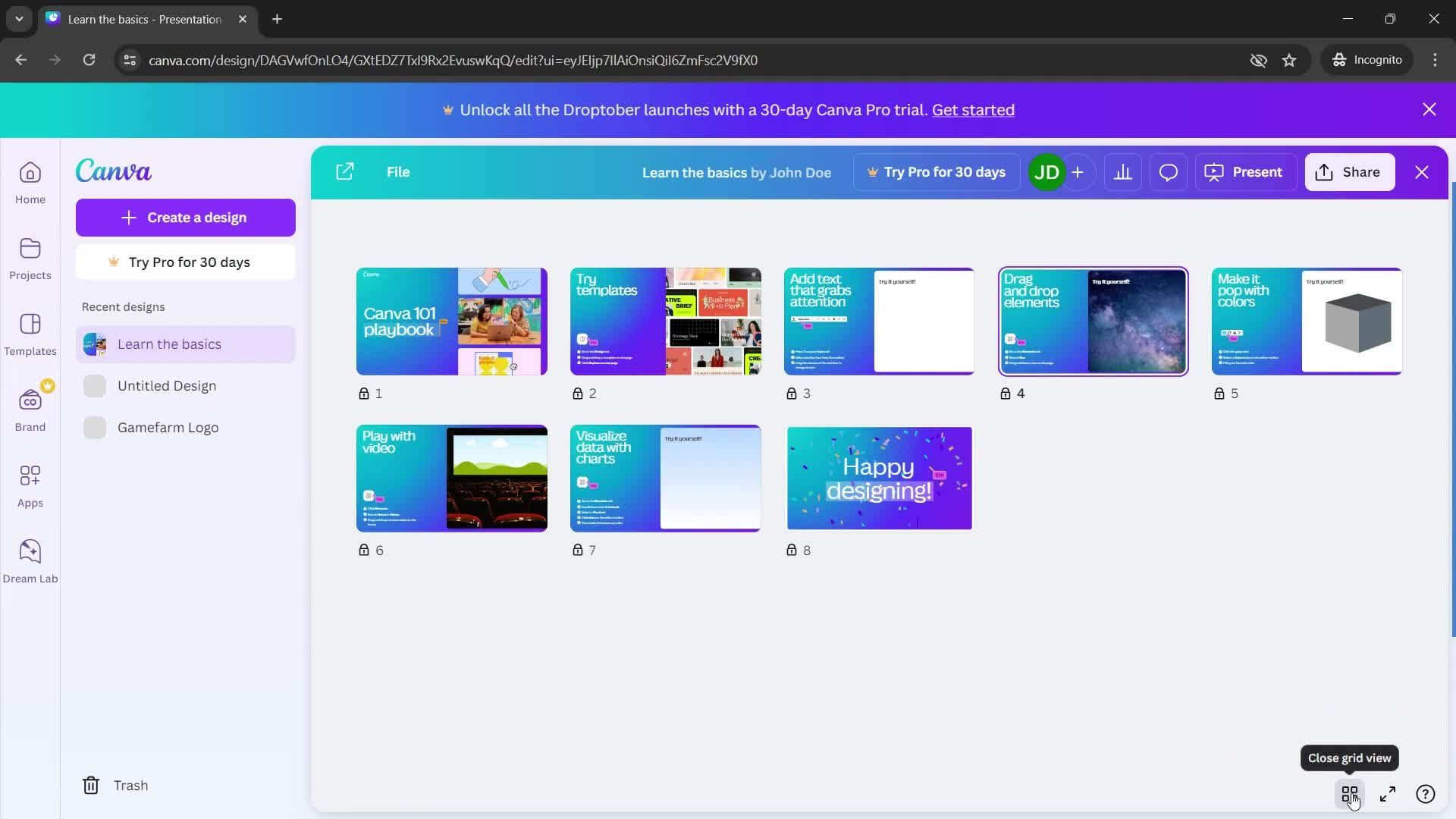Screen dimensions: 1456x819
Task: Click the Create a design button
Action: tap(186, 218)
